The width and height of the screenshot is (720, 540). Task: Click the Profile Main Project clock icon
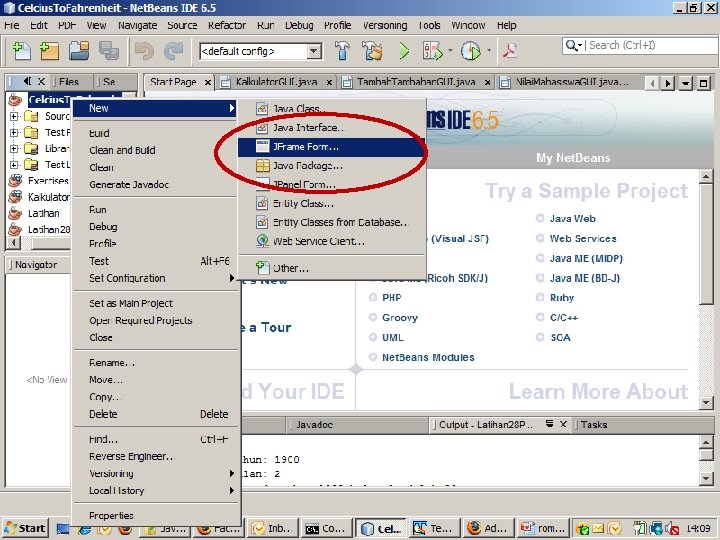click(471, 51)
